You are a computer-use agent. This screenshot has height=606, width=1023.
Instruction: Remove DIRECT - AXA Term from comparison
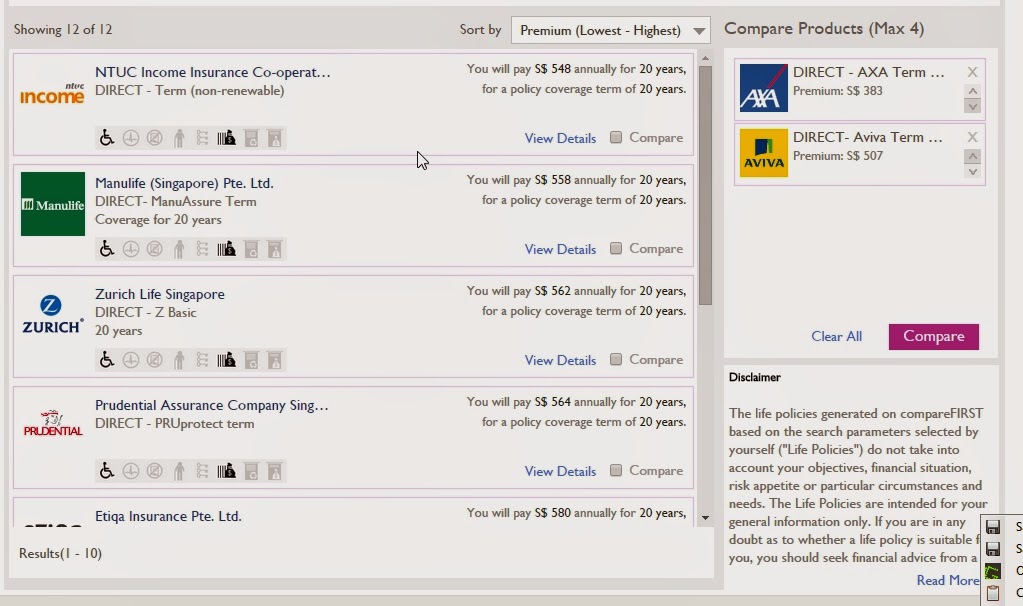tap(972, 72)
